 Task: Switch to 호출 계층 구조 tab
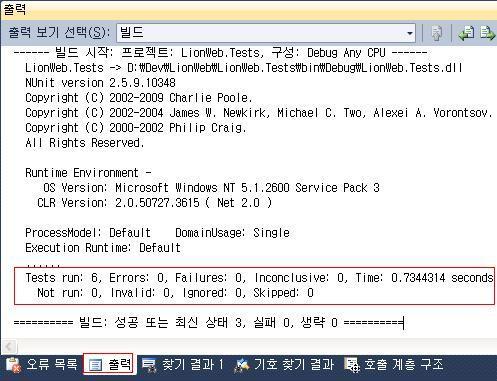click(x=394, y=364)
